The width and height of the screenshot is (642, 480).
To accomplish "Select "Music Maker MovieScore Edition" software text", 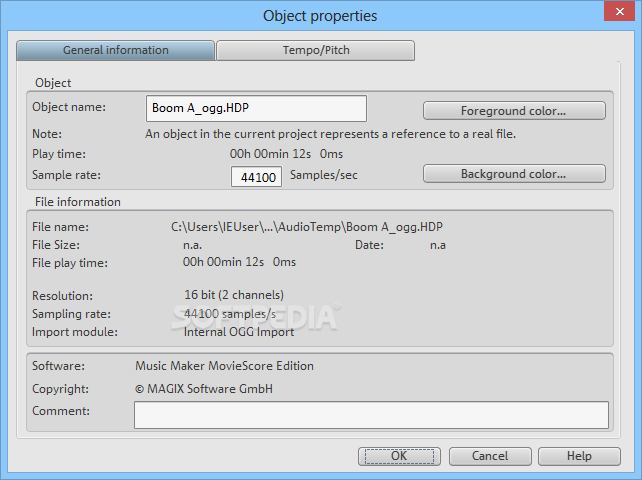I will coord(224,366).
